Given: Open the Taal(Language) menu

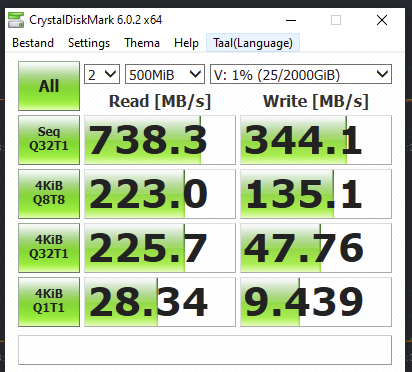Looking at the screenshot, I should 253,43.
